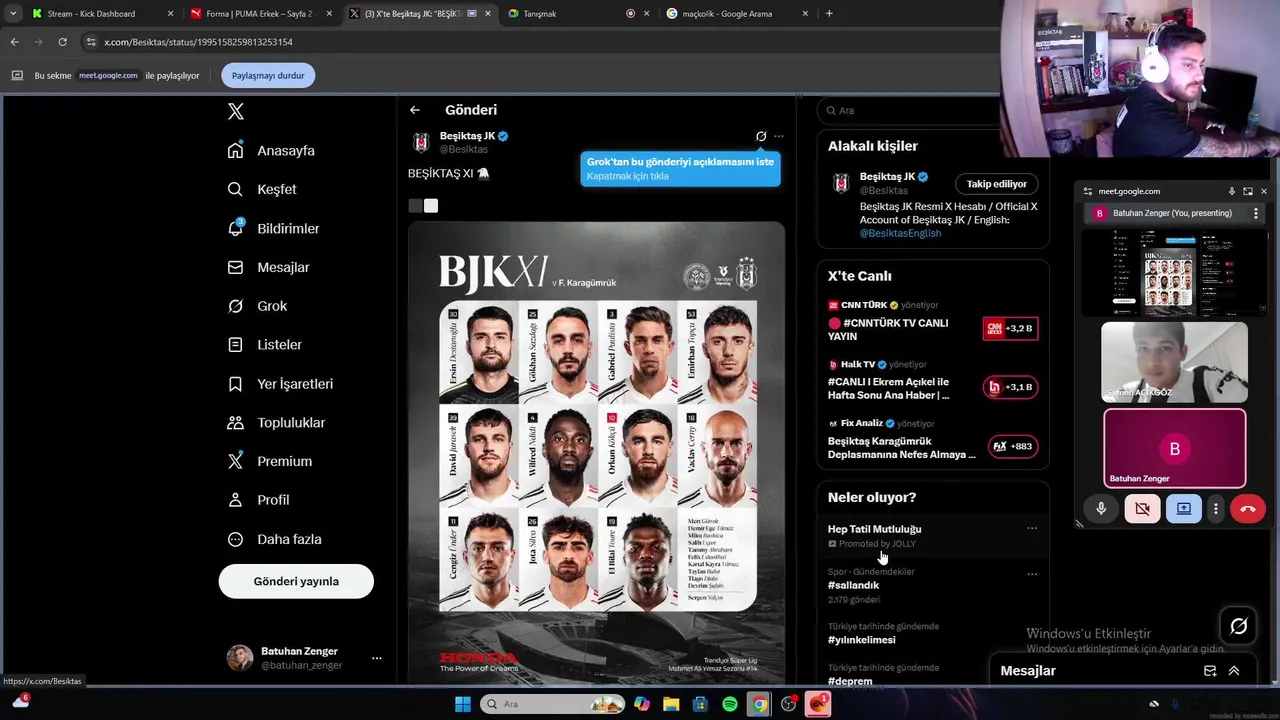The height and width of the screenshot is (720, 1280).
Task: Click the site information icon in address bar
Action: (x=91, y=42)
